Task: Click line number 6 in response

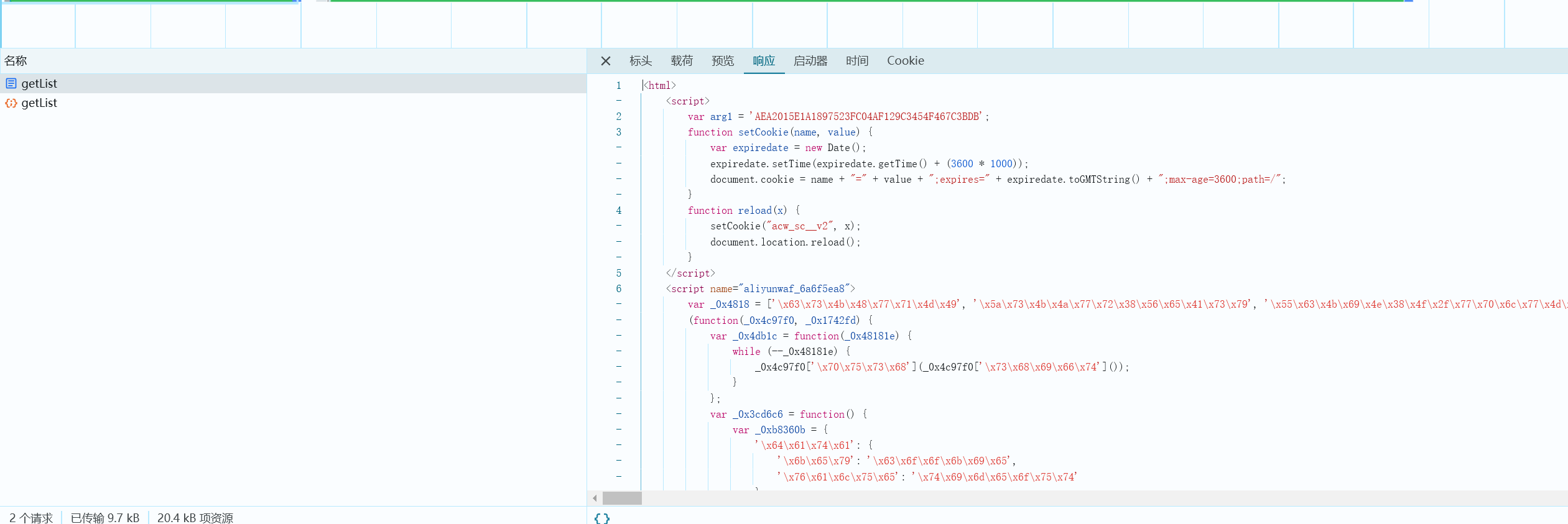Action: pos(618,288)
